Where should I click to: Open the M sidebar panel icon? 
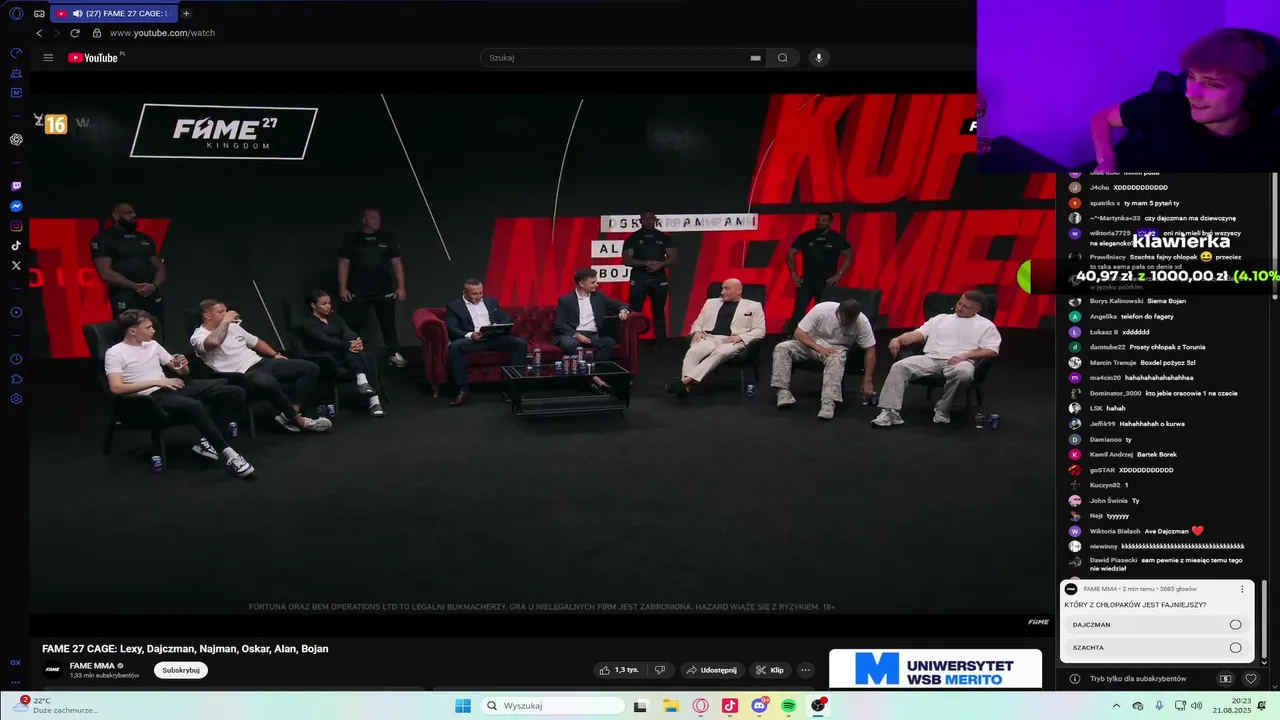tap(16, 93)
